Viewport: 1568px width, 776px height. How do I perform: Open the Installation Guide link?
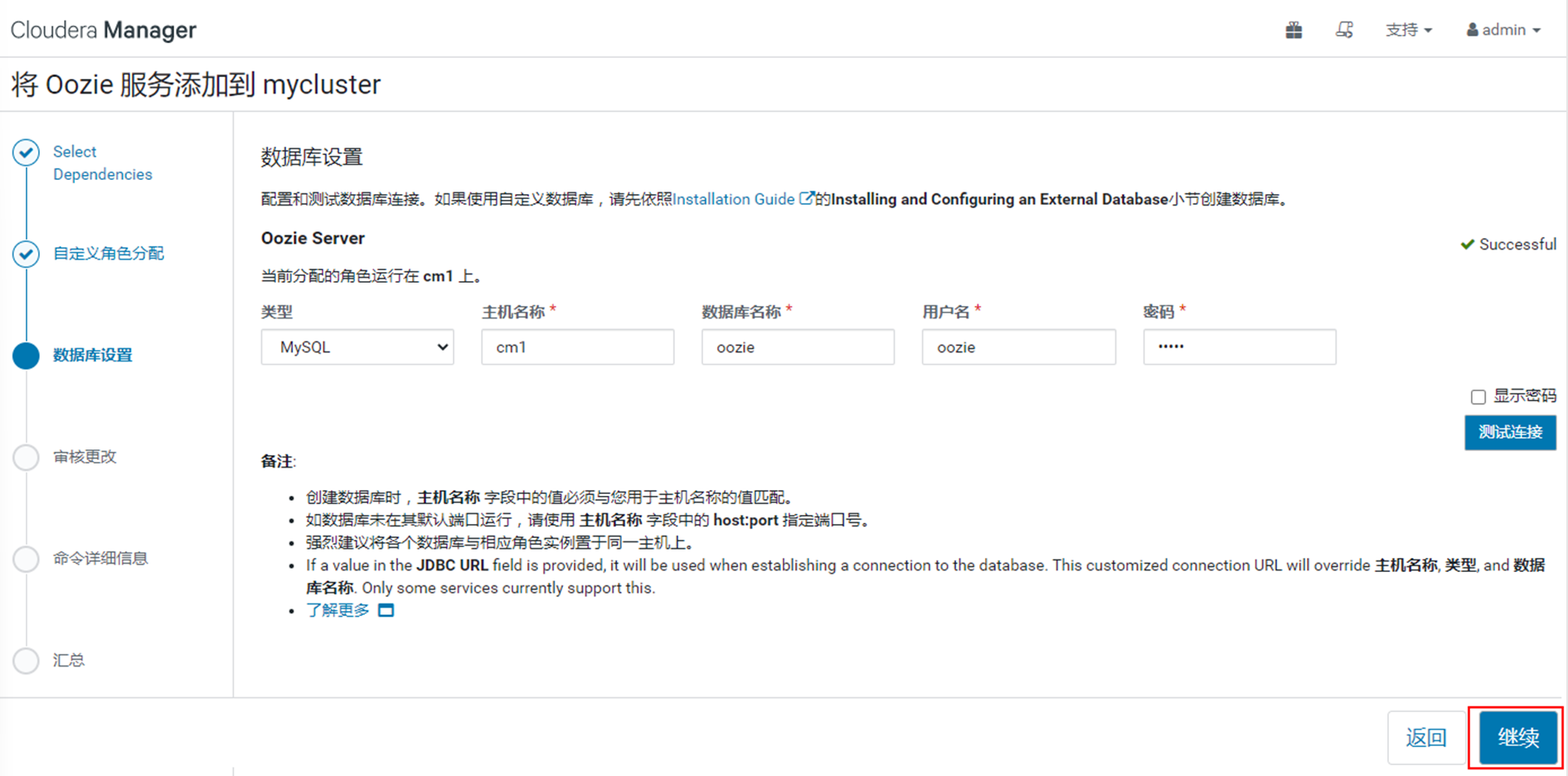tap(734, 199)
